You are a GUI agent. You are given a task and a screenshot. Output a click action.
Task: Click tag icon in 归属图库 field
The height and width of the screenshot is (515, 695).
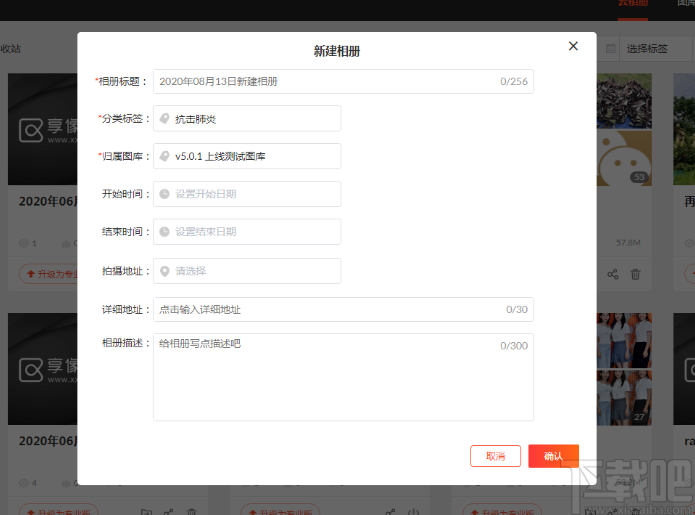click(164, 156)
